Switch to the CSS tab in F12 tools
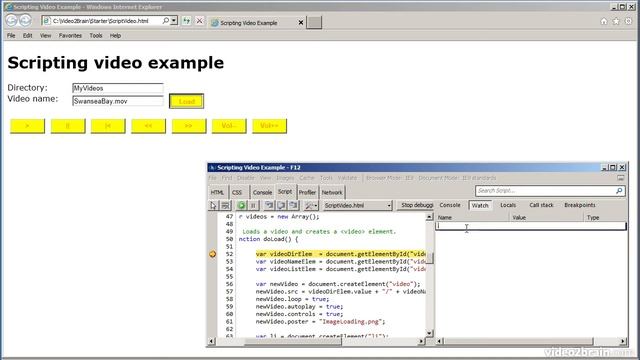This screenshot has height=360, width=640. coord(237,192)
